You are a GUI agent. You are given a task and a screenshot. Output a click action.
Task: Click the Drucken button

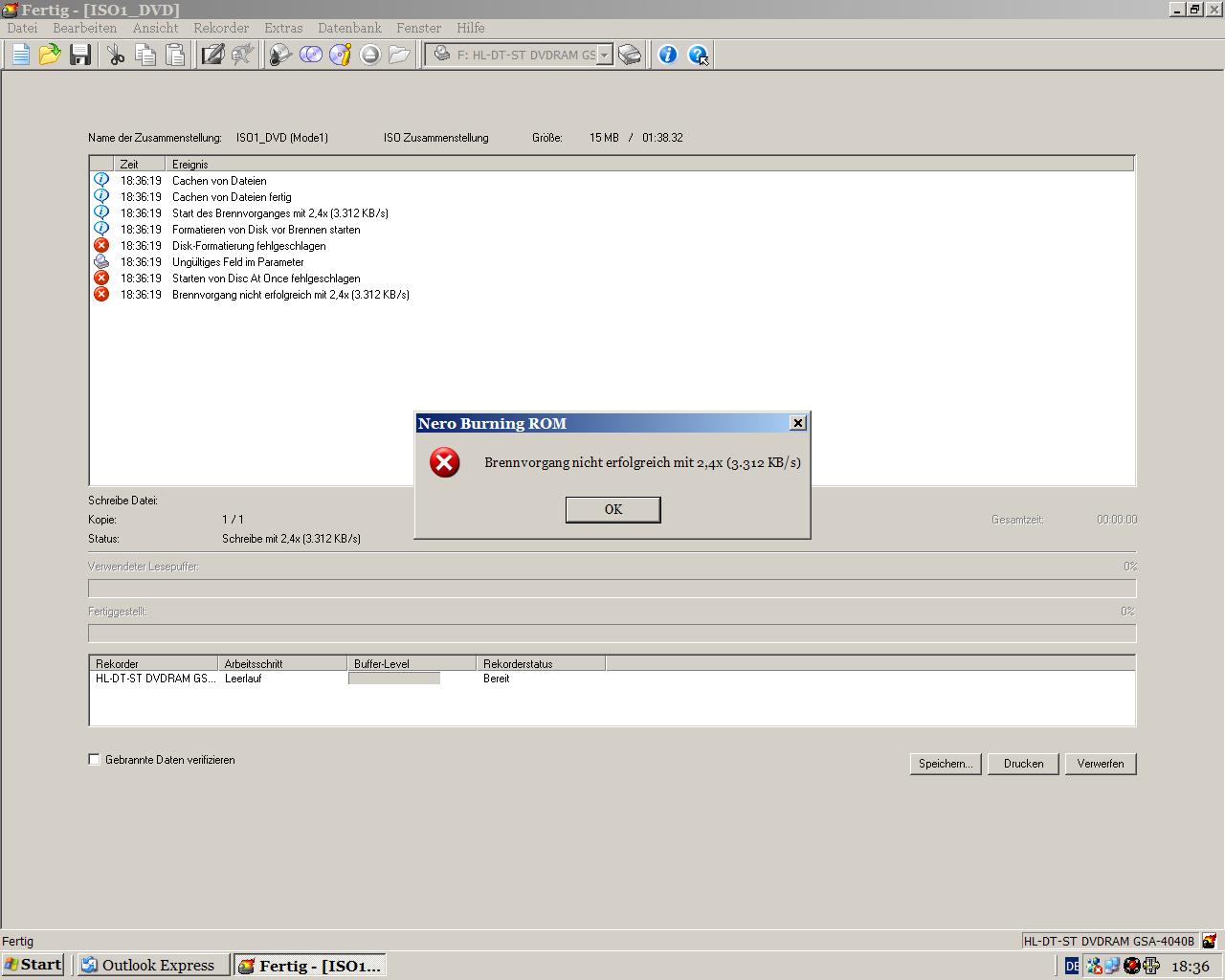click(x=1023, y=763)
